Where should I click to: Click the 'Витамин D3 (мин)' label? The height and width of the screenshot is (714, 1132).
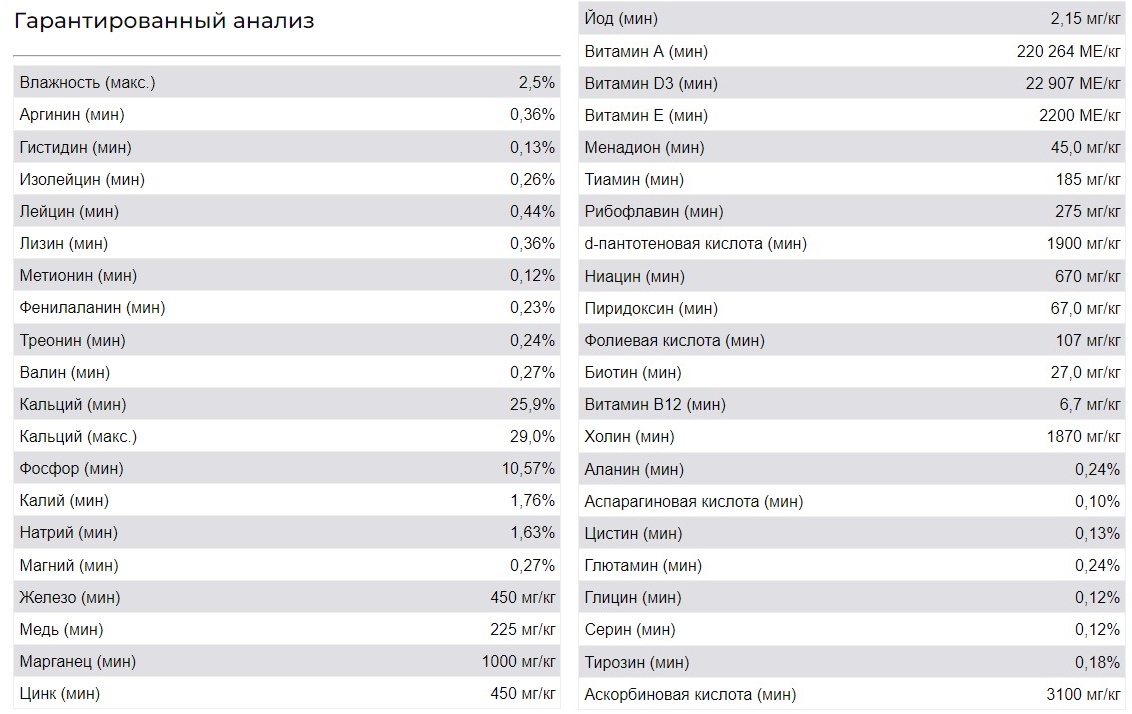tap(651, 84)
